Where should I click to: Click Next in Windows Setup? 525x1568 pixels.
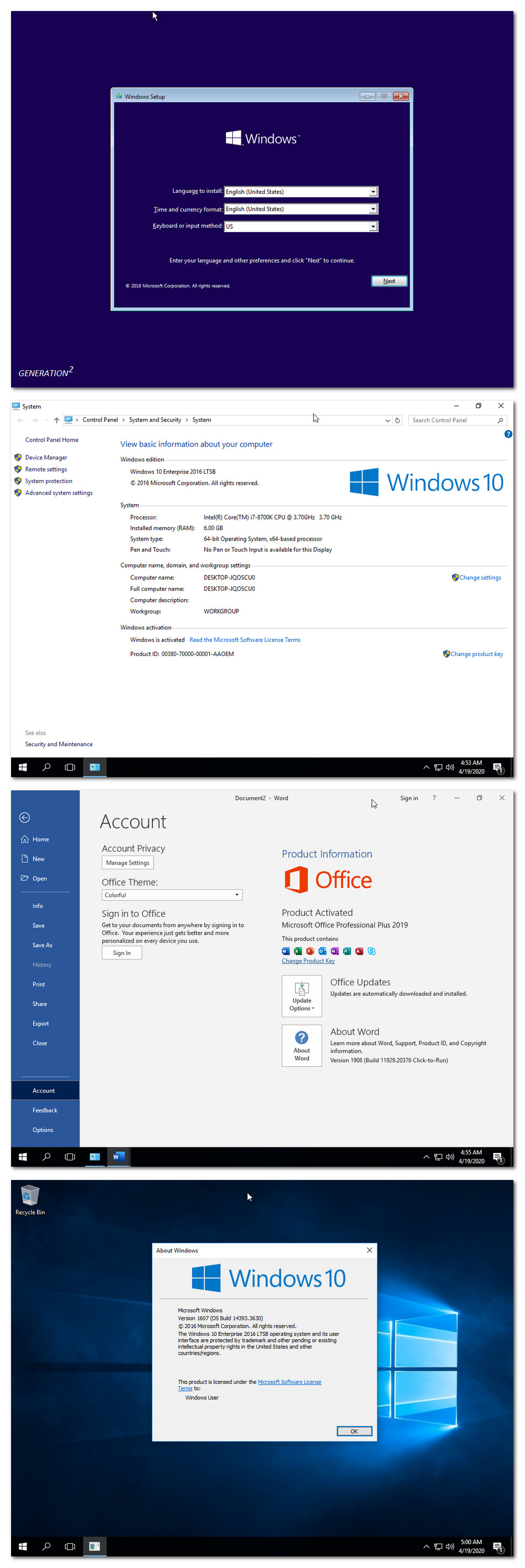(x=389, y=281)
